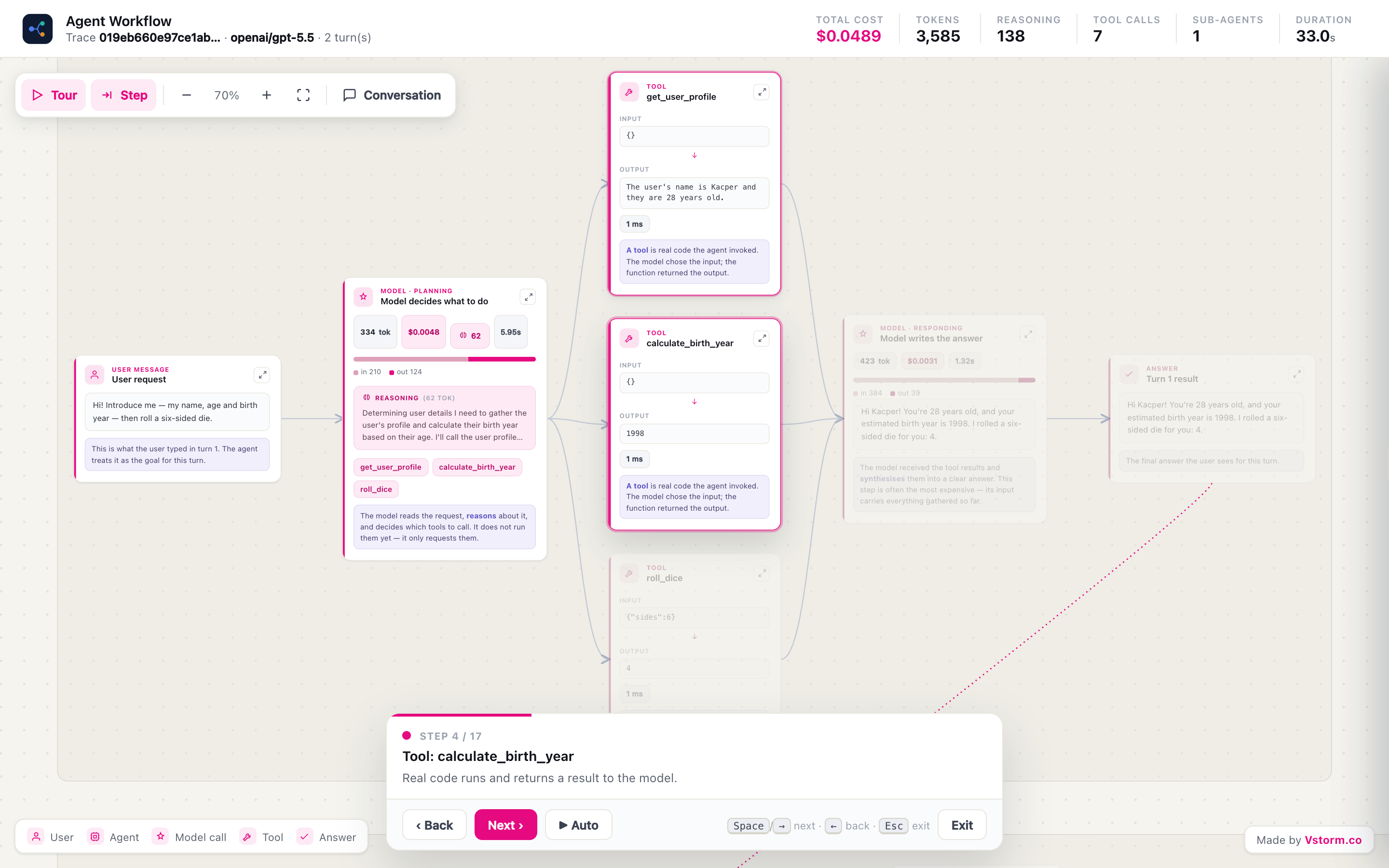Click the fit-to-screen icon
This screenshot has height=868, width=1389.
(303, 95)
